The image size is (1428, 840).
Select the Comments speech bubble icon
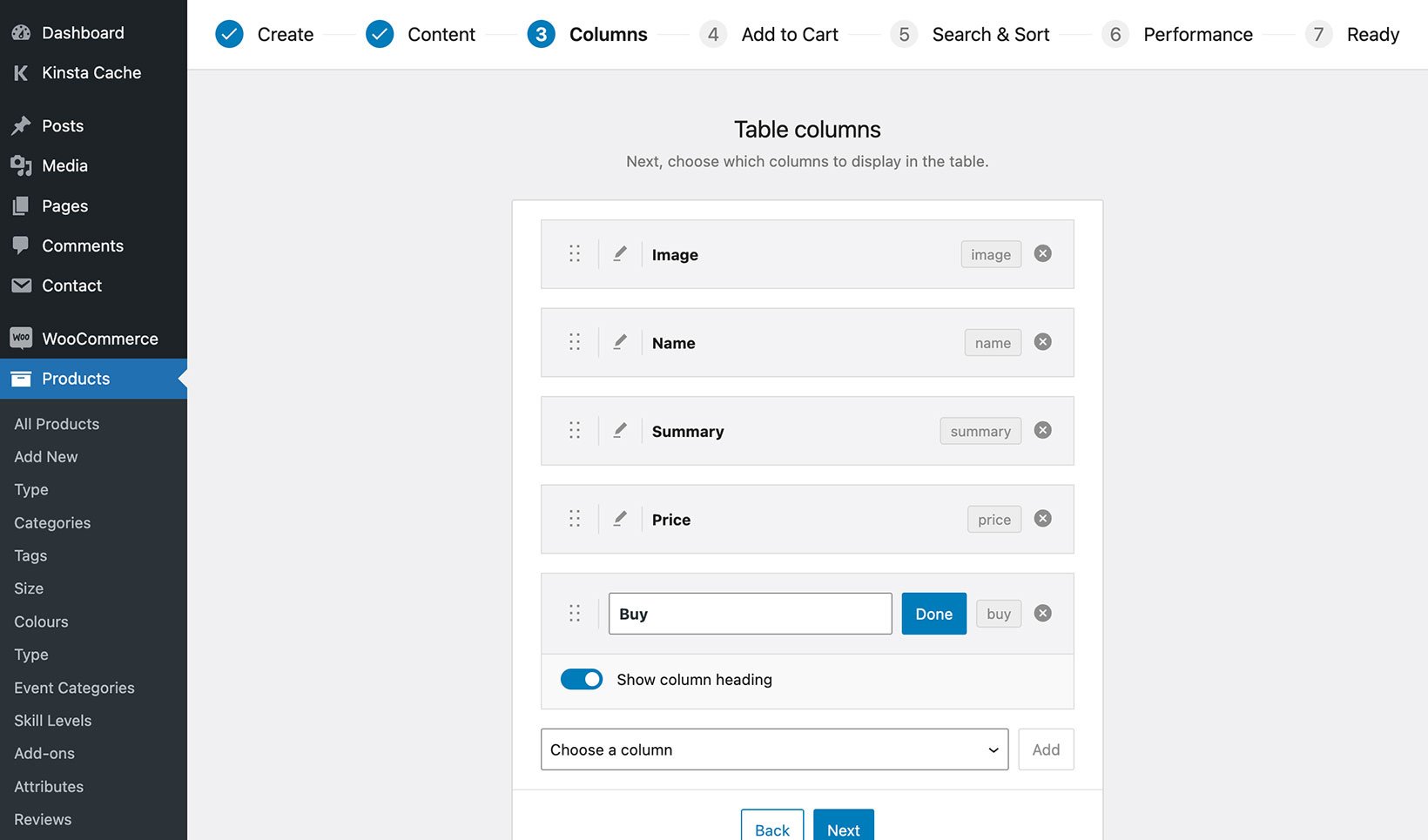[x=21, y=245]
